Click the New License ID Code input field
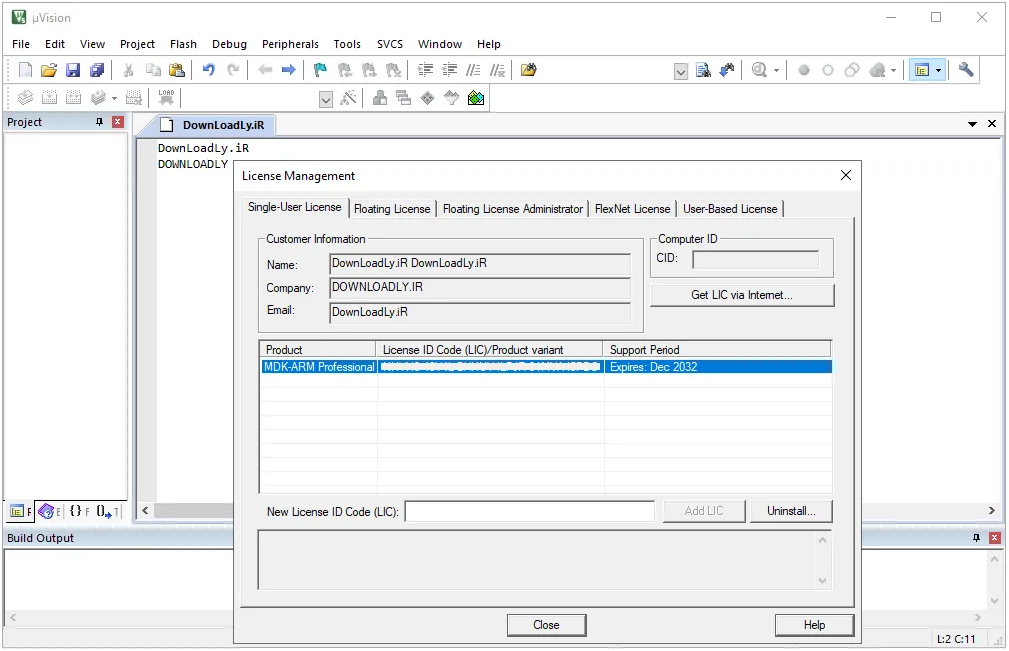 [530, 511]
